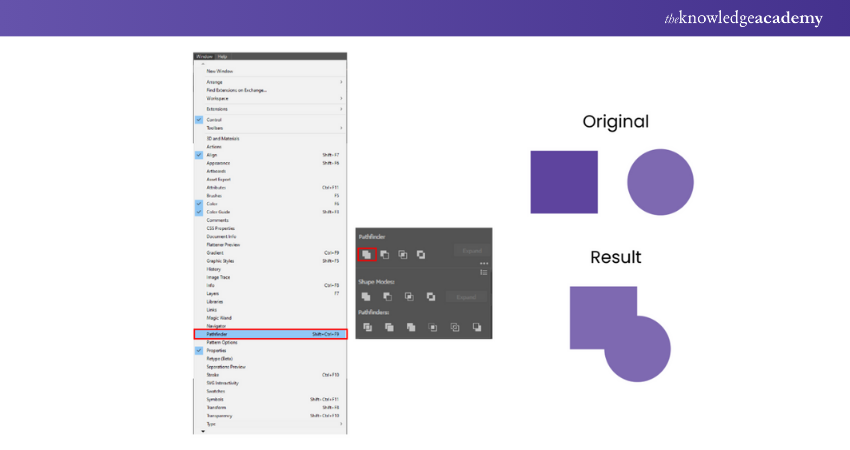850x450 pixels.
Task: Open the Pathfinder panel list menu icon
Action: [484, 272]
